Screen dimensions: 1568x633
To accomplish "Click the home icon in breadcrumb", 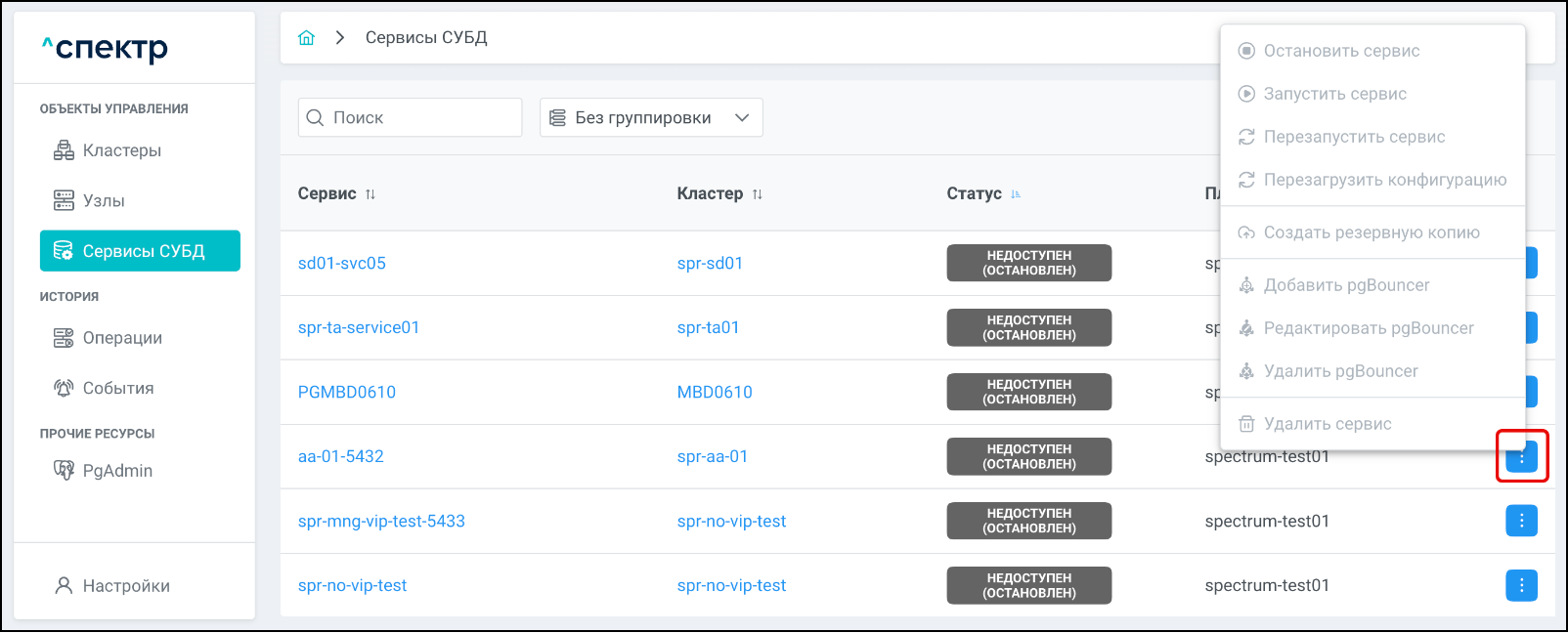I will coord(306,38).
